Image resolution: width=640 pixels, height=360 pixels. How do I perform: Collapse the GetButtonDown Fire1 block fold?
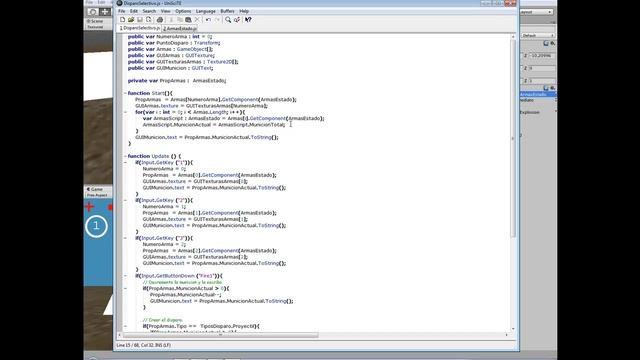point(125,276)
